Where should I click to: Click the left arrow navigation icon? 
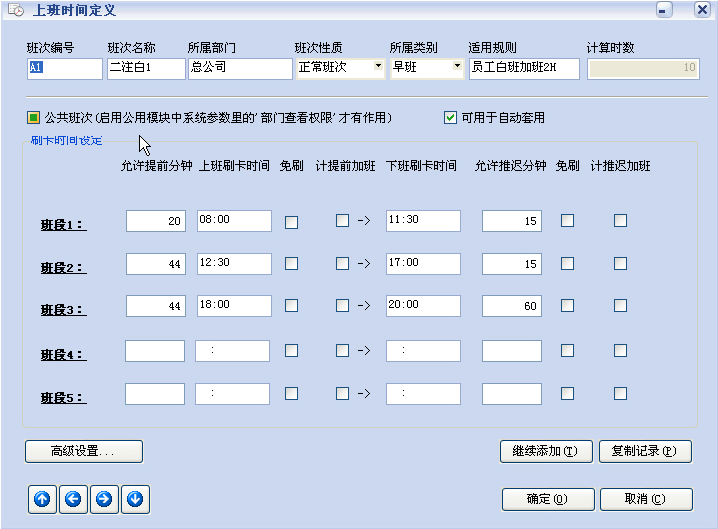(x=72, y=498)
